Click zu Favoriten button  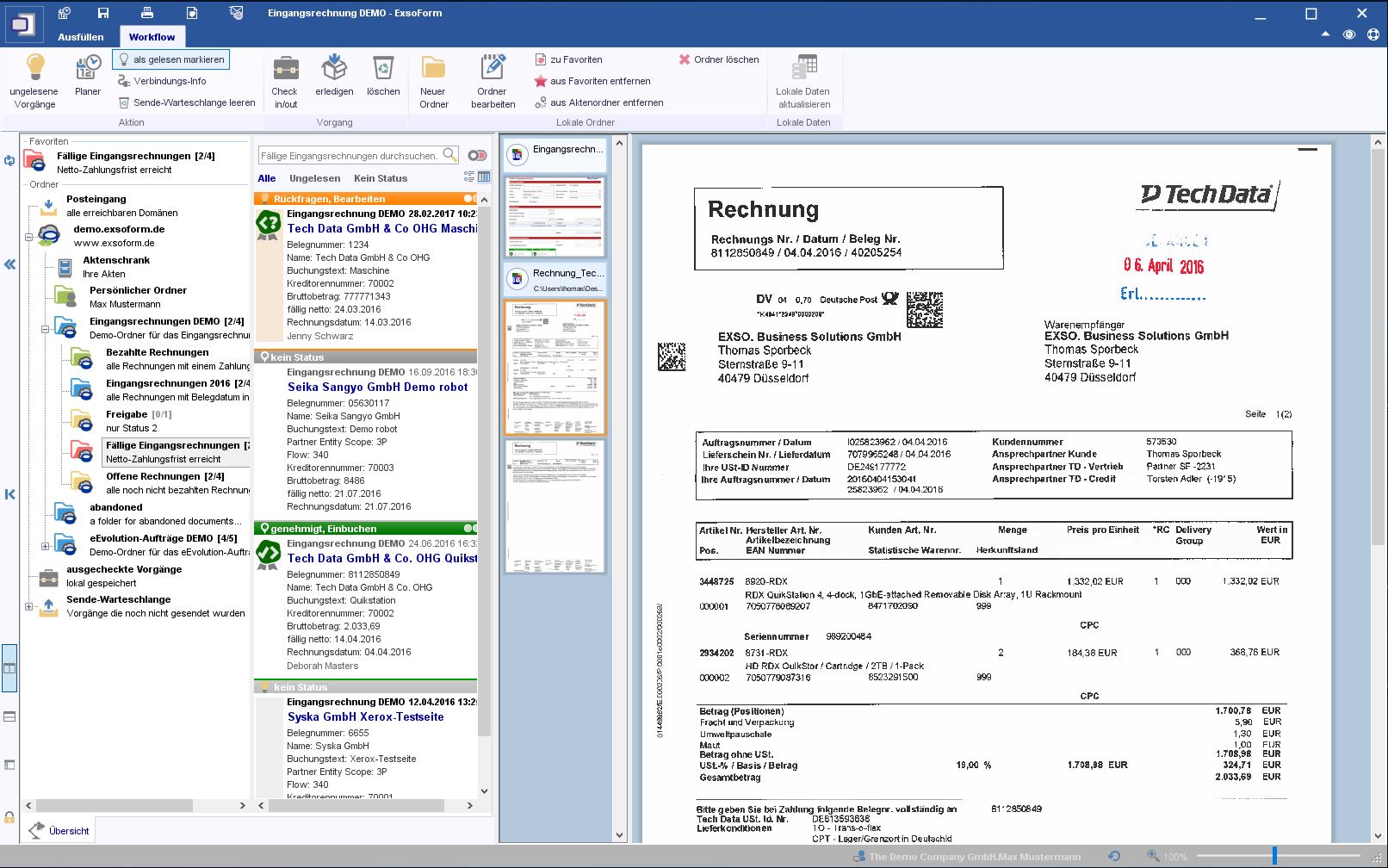click(568, 59)
